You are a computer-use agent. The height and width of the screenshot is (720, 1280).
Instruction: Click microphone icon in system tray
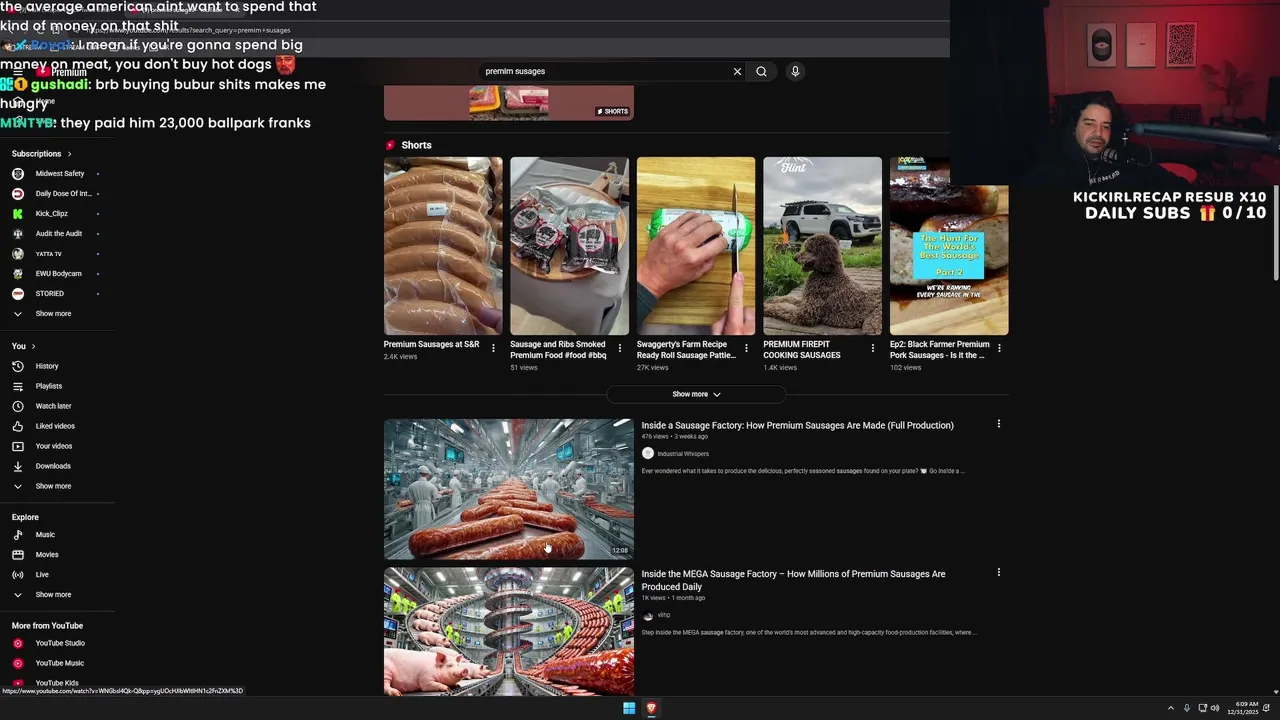[x=1187, y=708]
